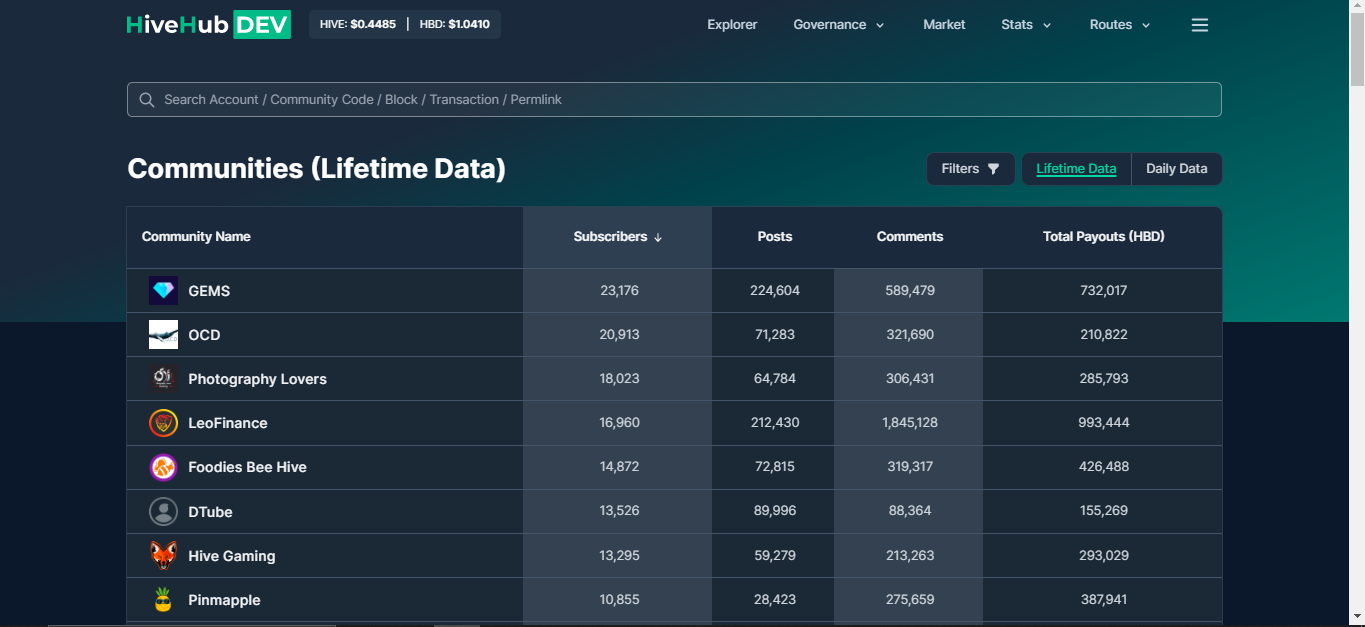Click the Subscribers sort arrow
This screenshot has width=1365, height=627.
[658, 238]
